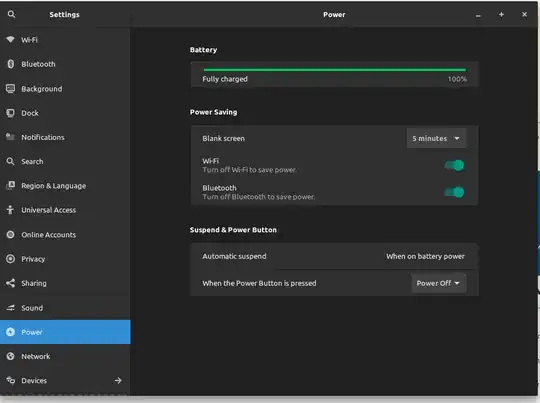Open Network settings panel
The height and width of the screenshot is (403, 540).
tap(65, 356)
